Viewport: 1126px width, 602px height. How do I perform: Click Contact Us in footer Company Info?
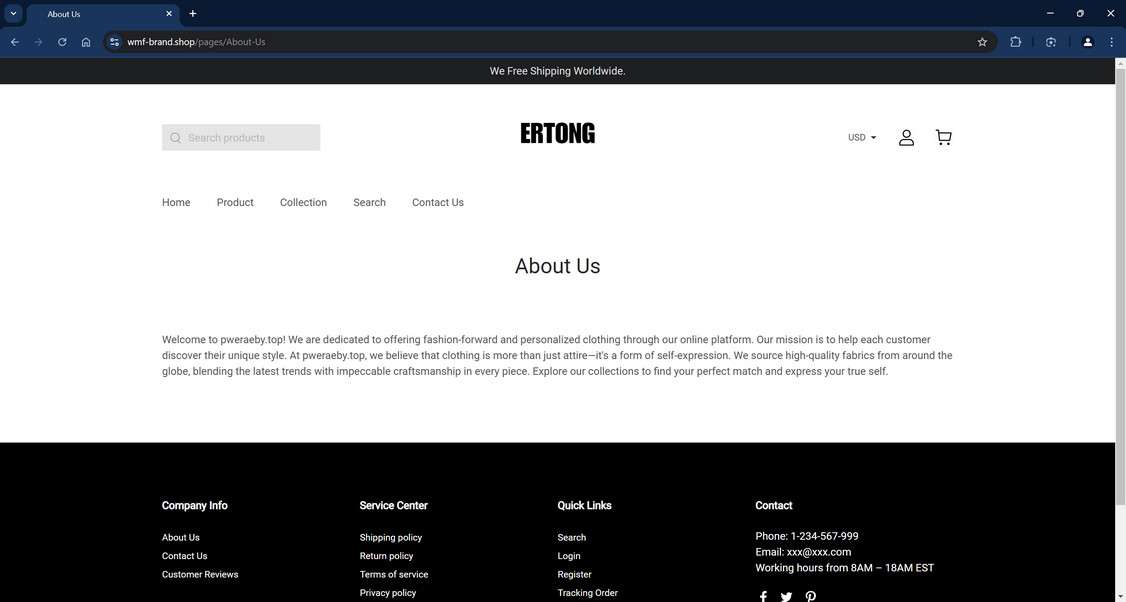click(185, 556)
